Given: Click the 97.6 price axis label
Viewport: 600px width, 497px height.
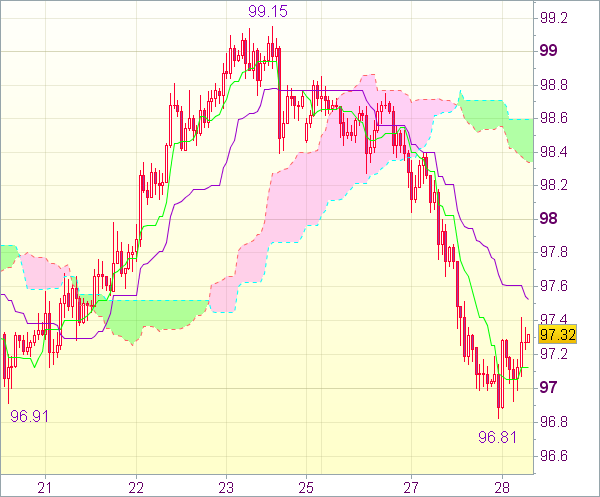Looking at the screenshot, I should (553, 286).
